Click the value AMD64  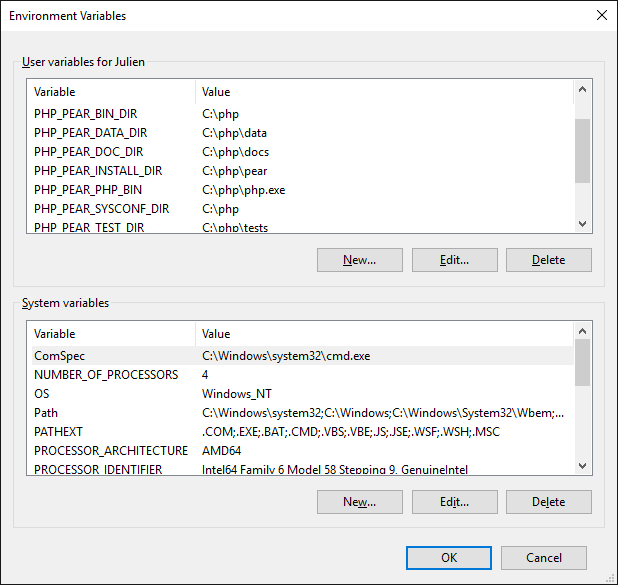(x=222, y=451)
